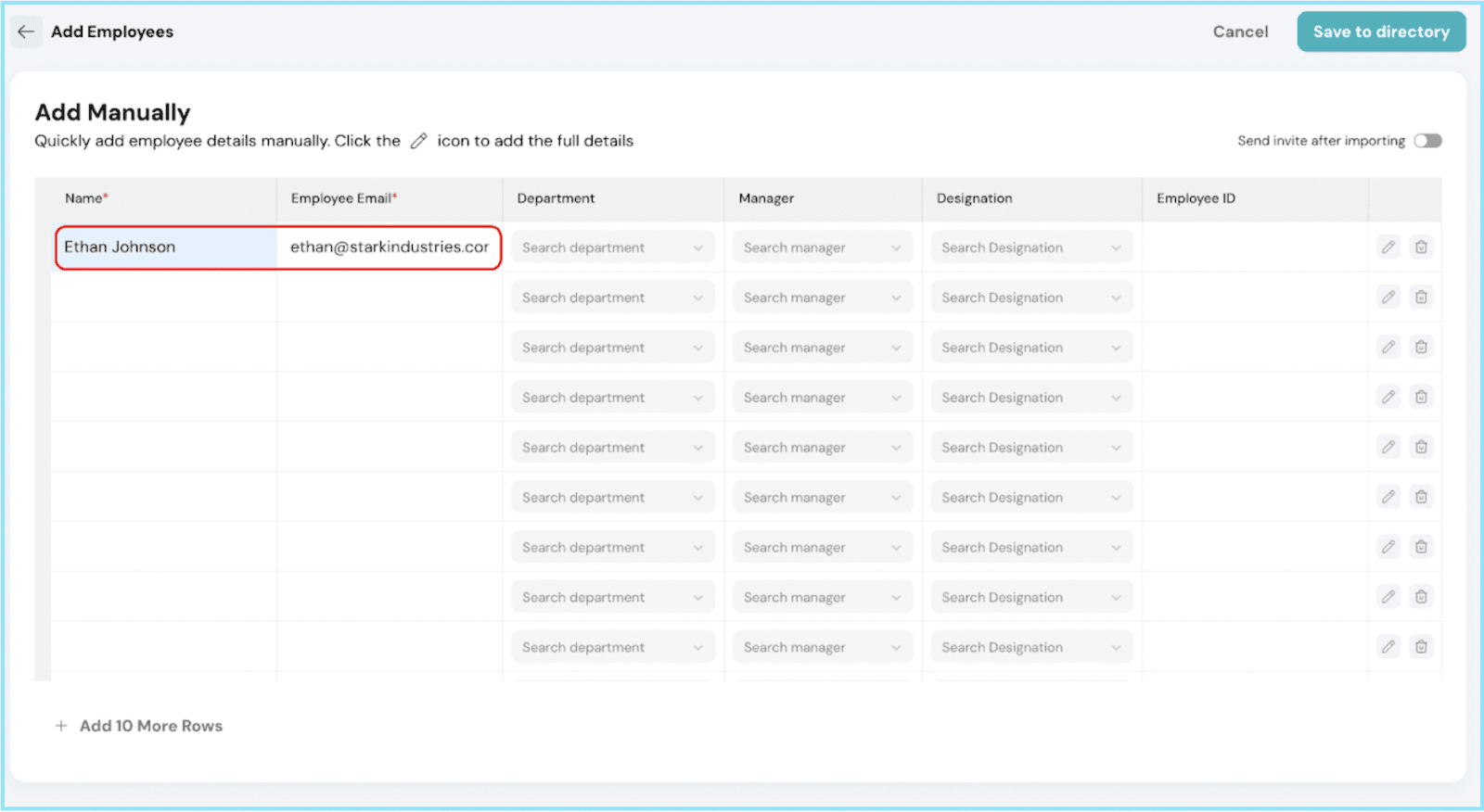The image size is (1484, 812).
Task: Click the empty Name cell in the second row
Action: point(163,298)
